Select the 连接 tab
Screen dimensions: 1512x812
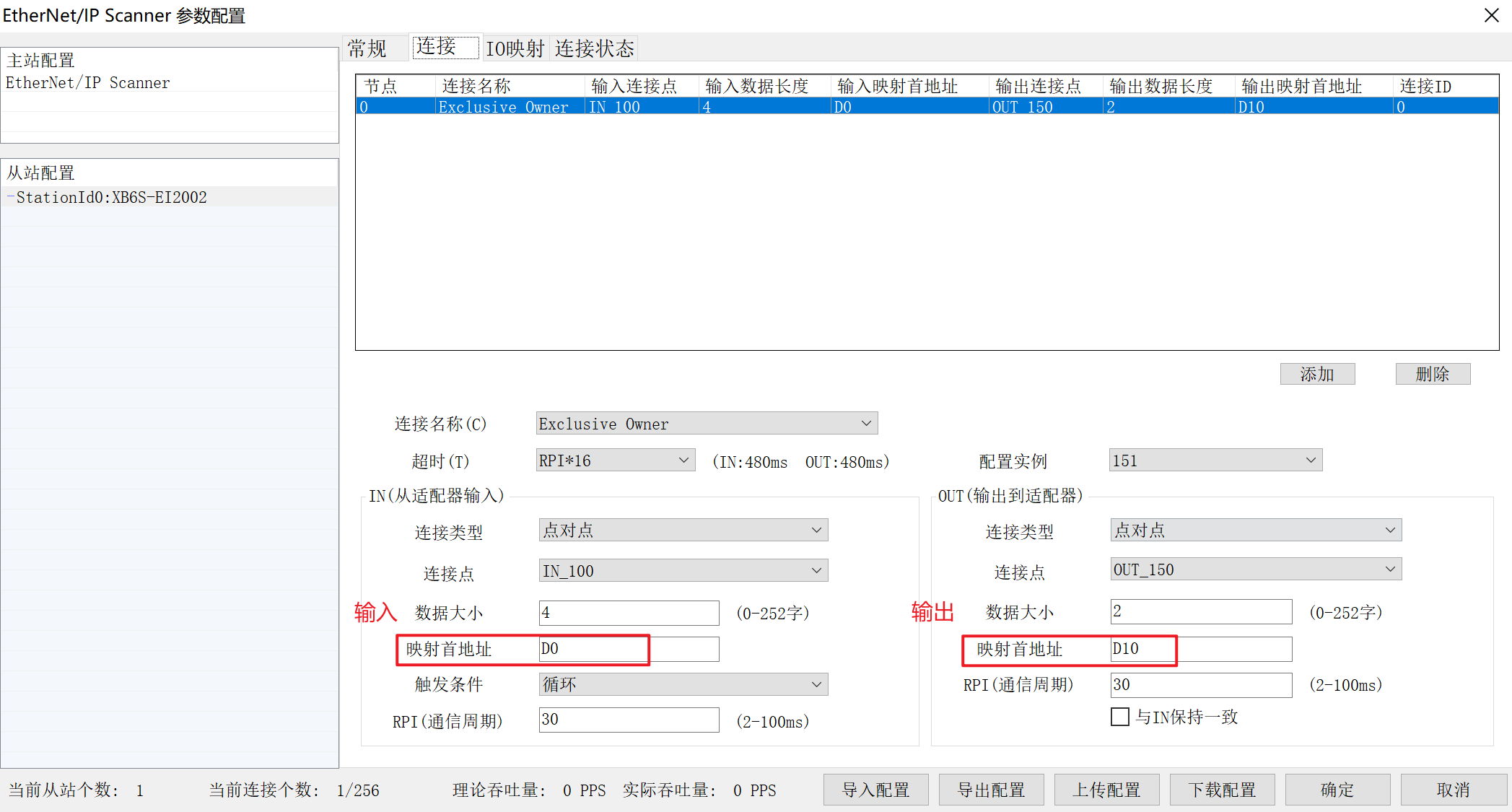point(445,47)
